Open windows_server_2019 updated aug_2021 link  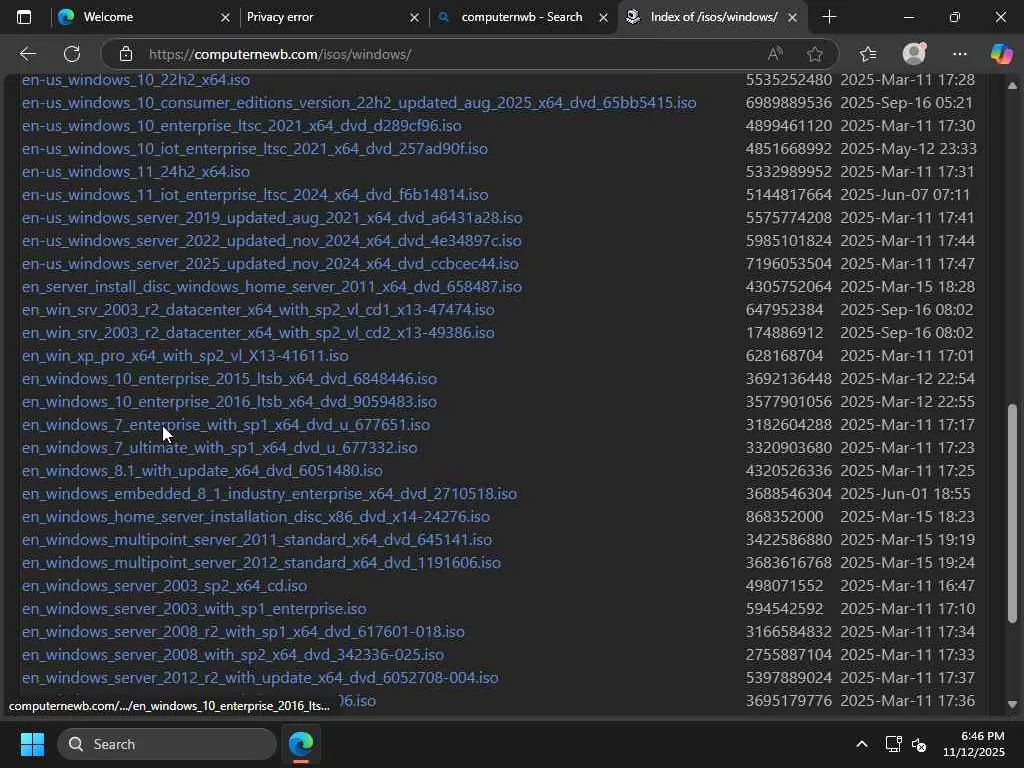pyautogui.click(x=272, y=217)
